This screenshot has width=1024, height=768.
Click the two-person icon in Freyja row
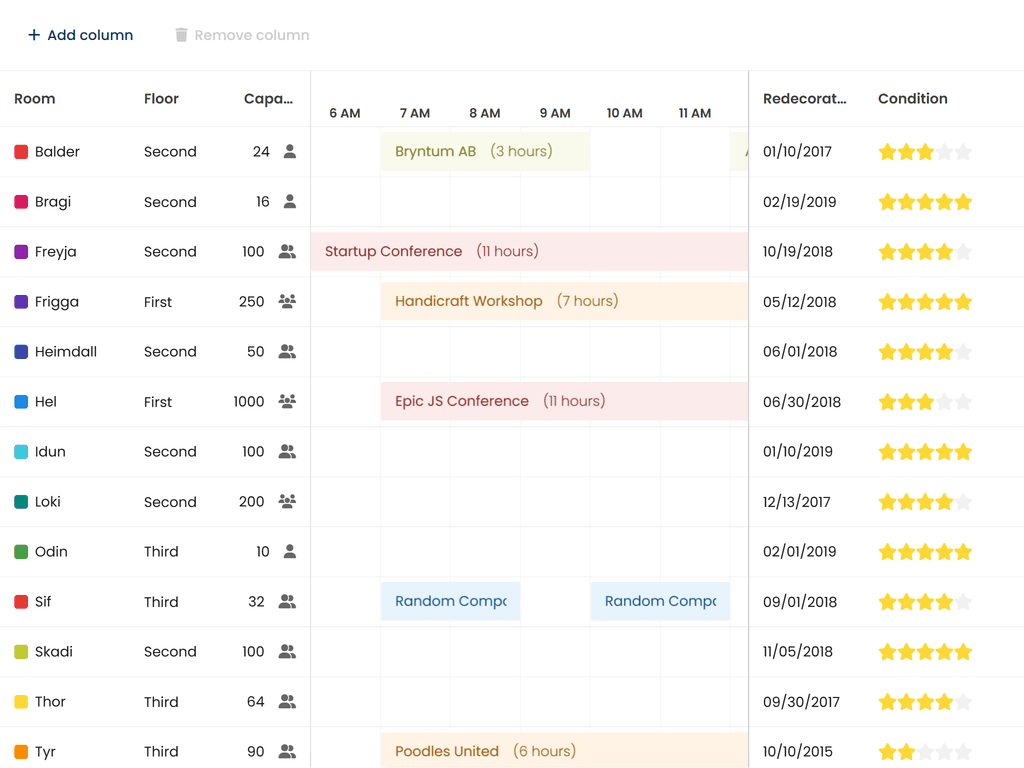(287, 252)
